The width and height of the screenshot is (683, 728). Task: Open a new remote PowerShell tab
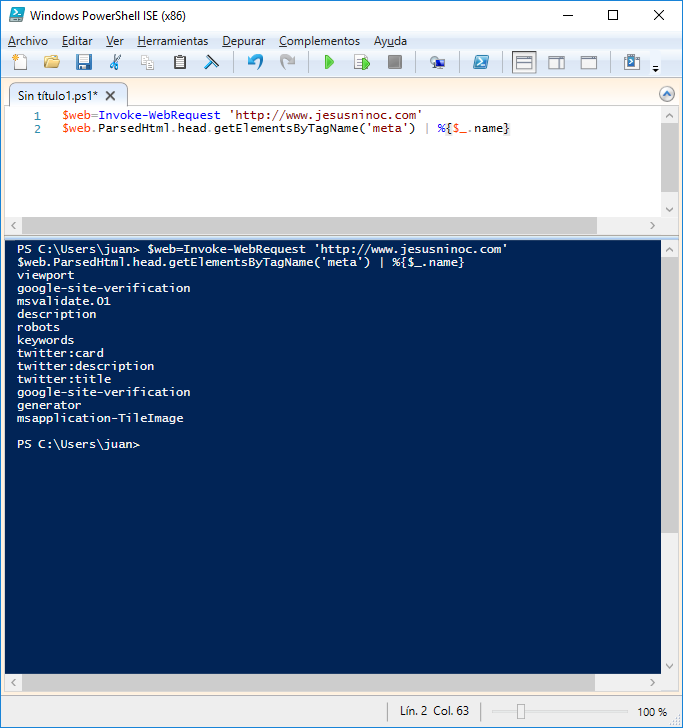437,62
